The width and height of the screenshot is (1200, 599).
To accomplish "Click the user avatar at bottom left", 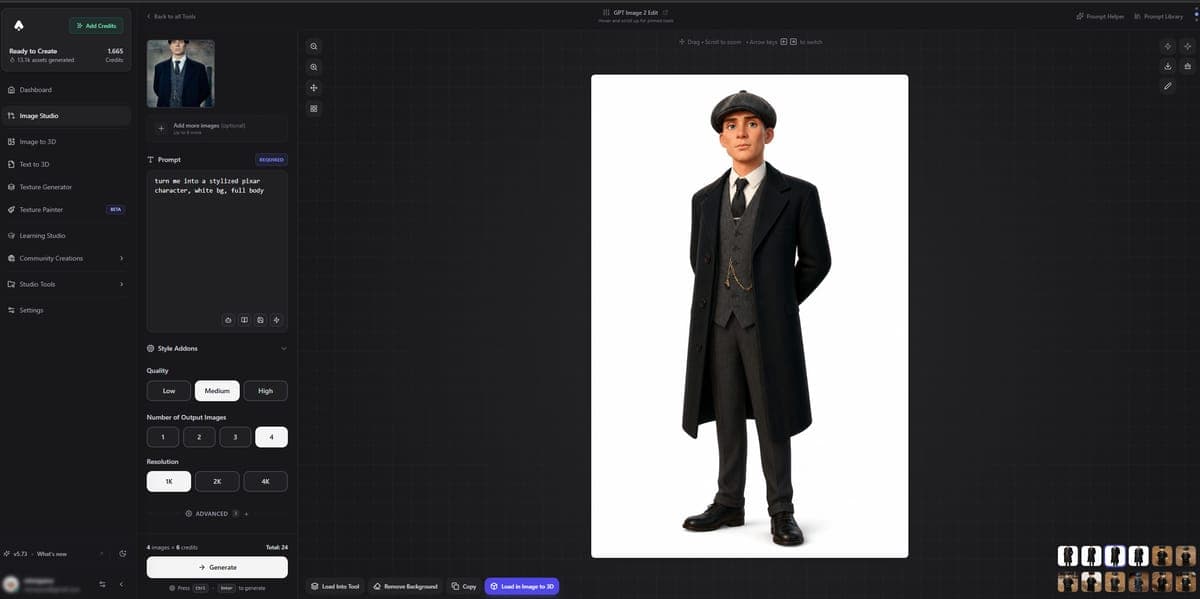I will pos(10,584).
